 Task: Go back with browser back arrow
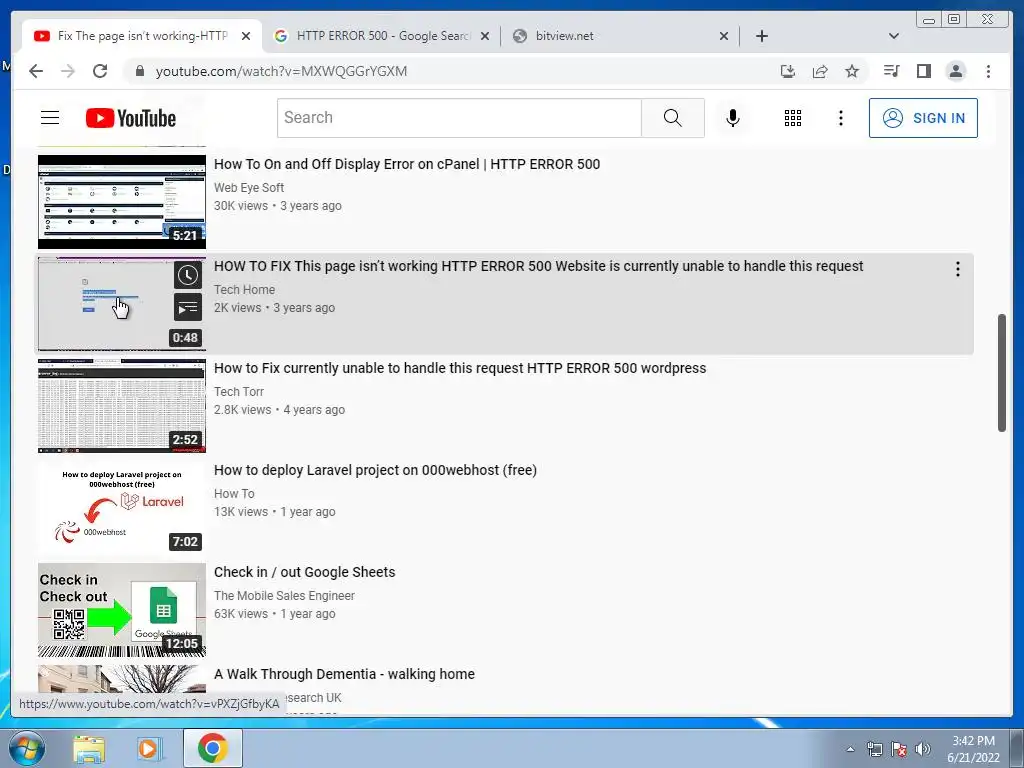click(36, 71)
